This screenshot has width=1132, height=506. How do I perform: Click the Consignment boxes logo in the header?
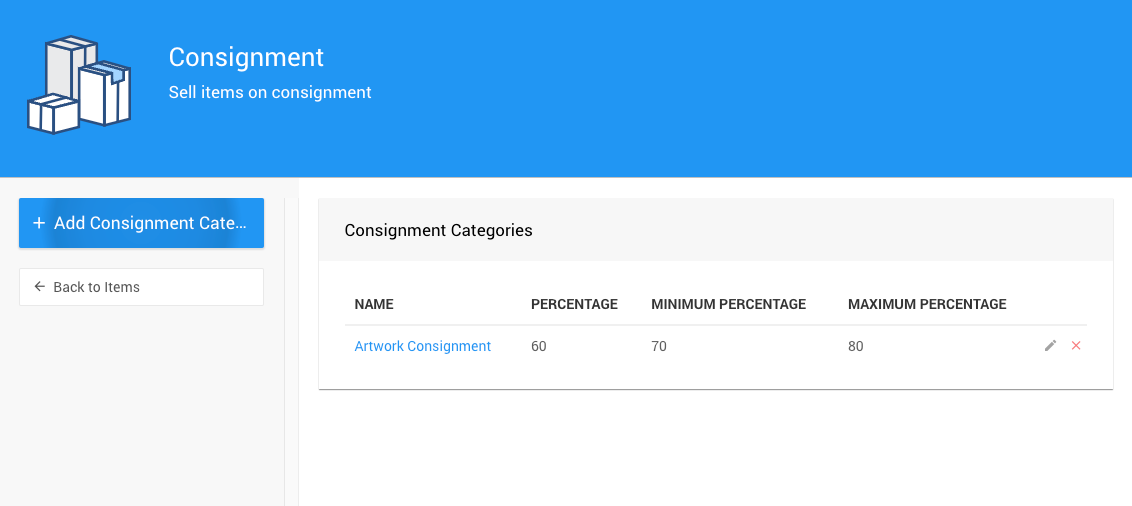coord(79,85)
